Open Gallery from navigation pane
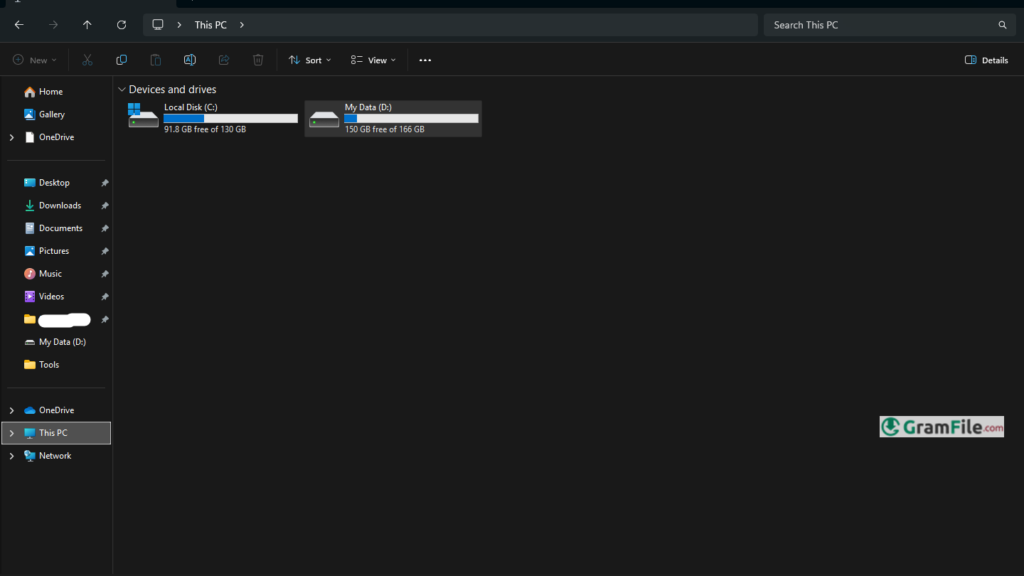The image size is (1024, 576). 51,115
